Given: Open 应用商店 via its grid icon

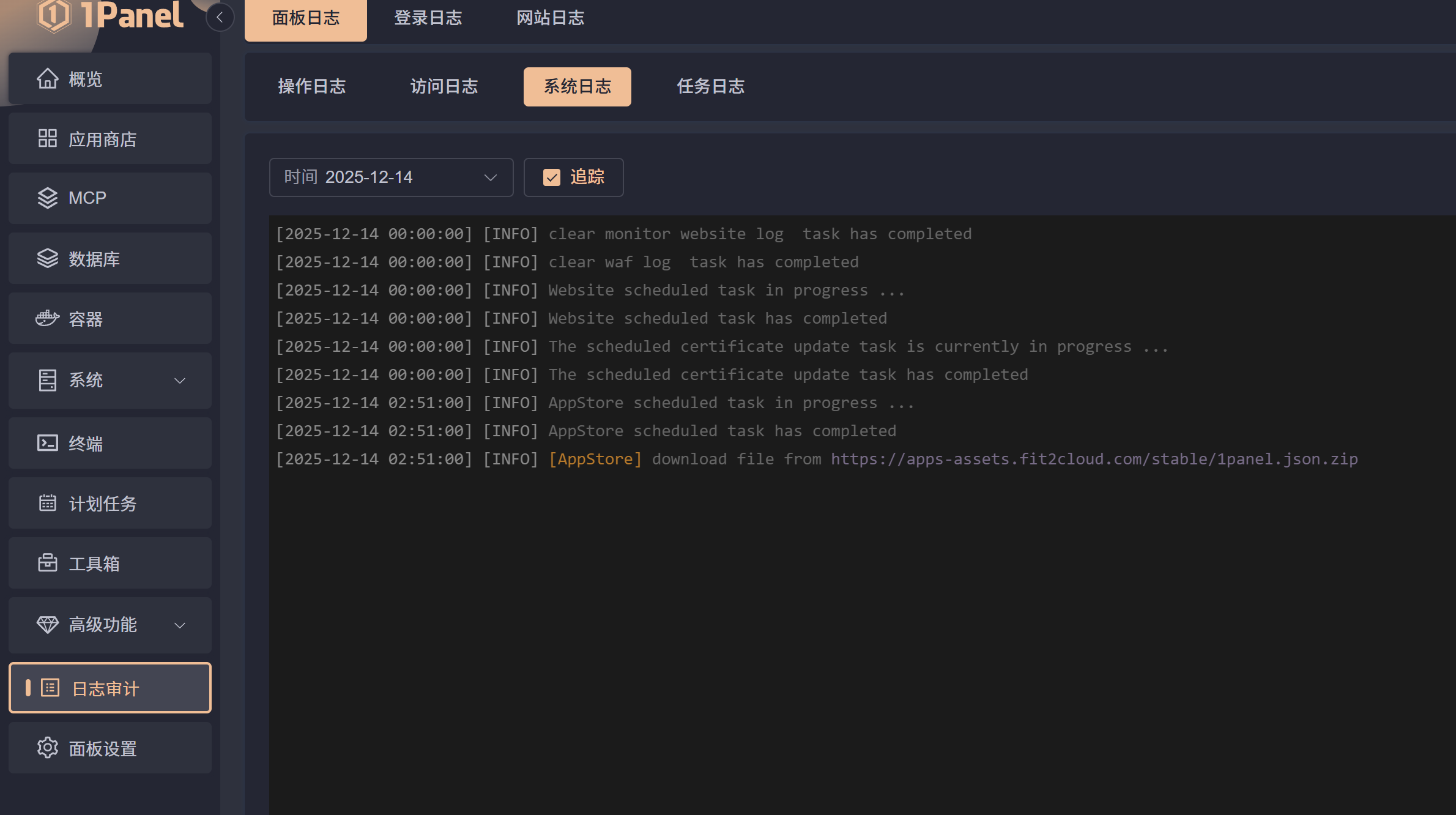Looking at the screenshot, I should tap(47, 138).
